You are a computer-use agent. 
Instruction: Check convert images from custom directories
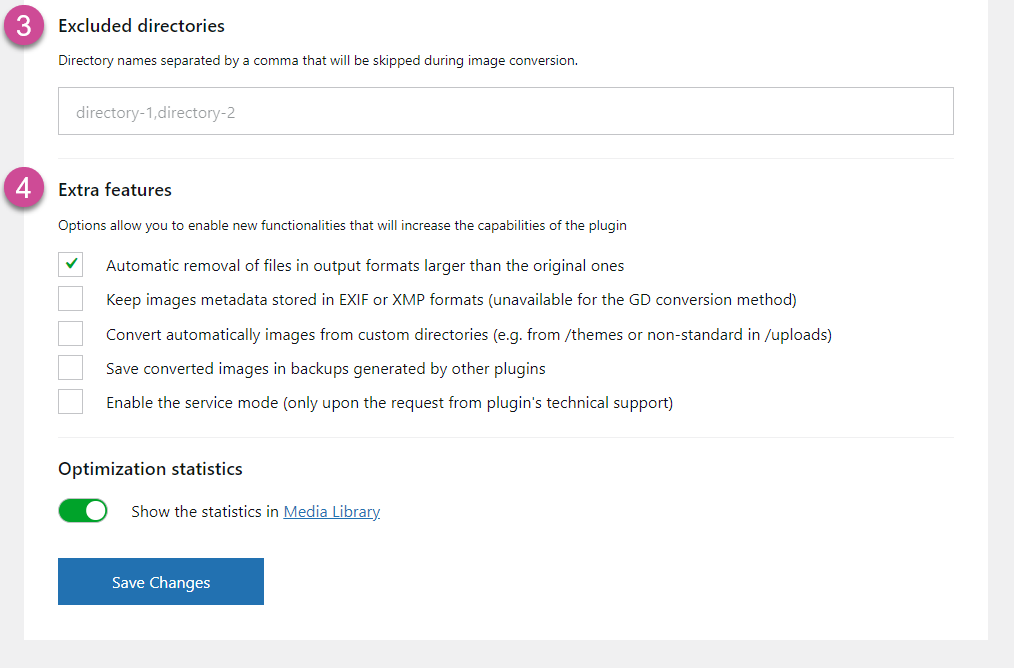click(70, 334)
